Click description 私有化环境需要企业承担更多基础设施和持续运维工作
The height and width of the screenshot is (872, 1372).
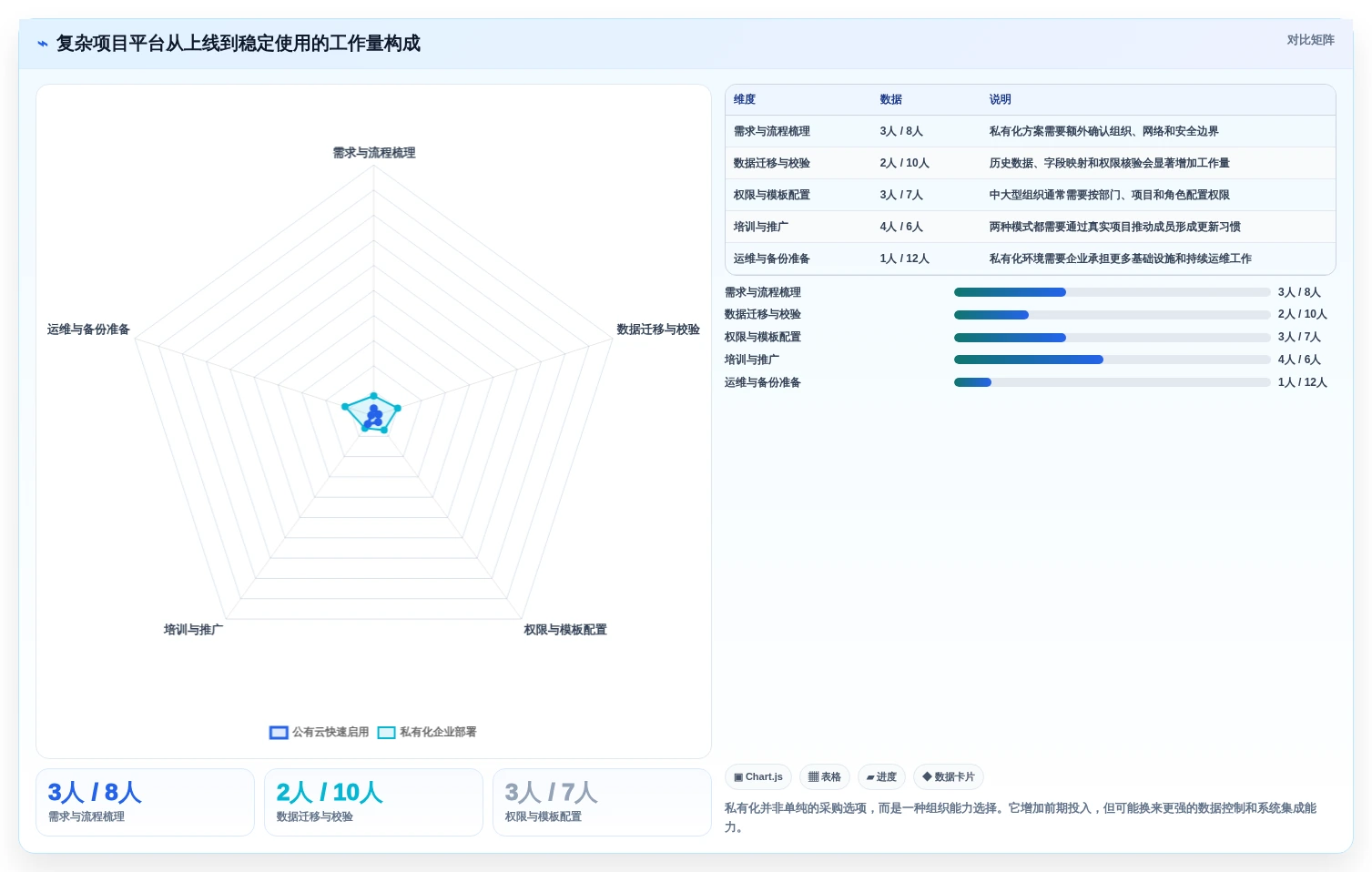click(1120, 259)
